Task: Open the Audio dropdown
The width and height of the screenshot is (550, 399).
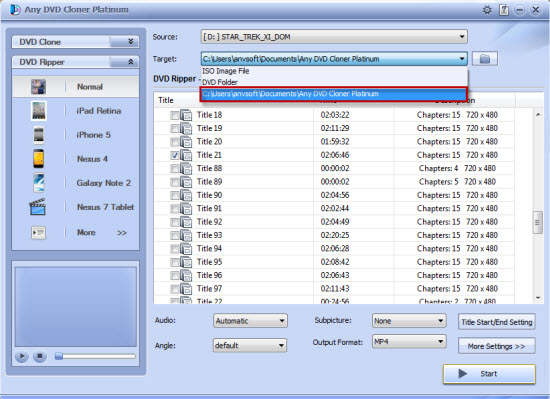Action: (x=250, y=321)
